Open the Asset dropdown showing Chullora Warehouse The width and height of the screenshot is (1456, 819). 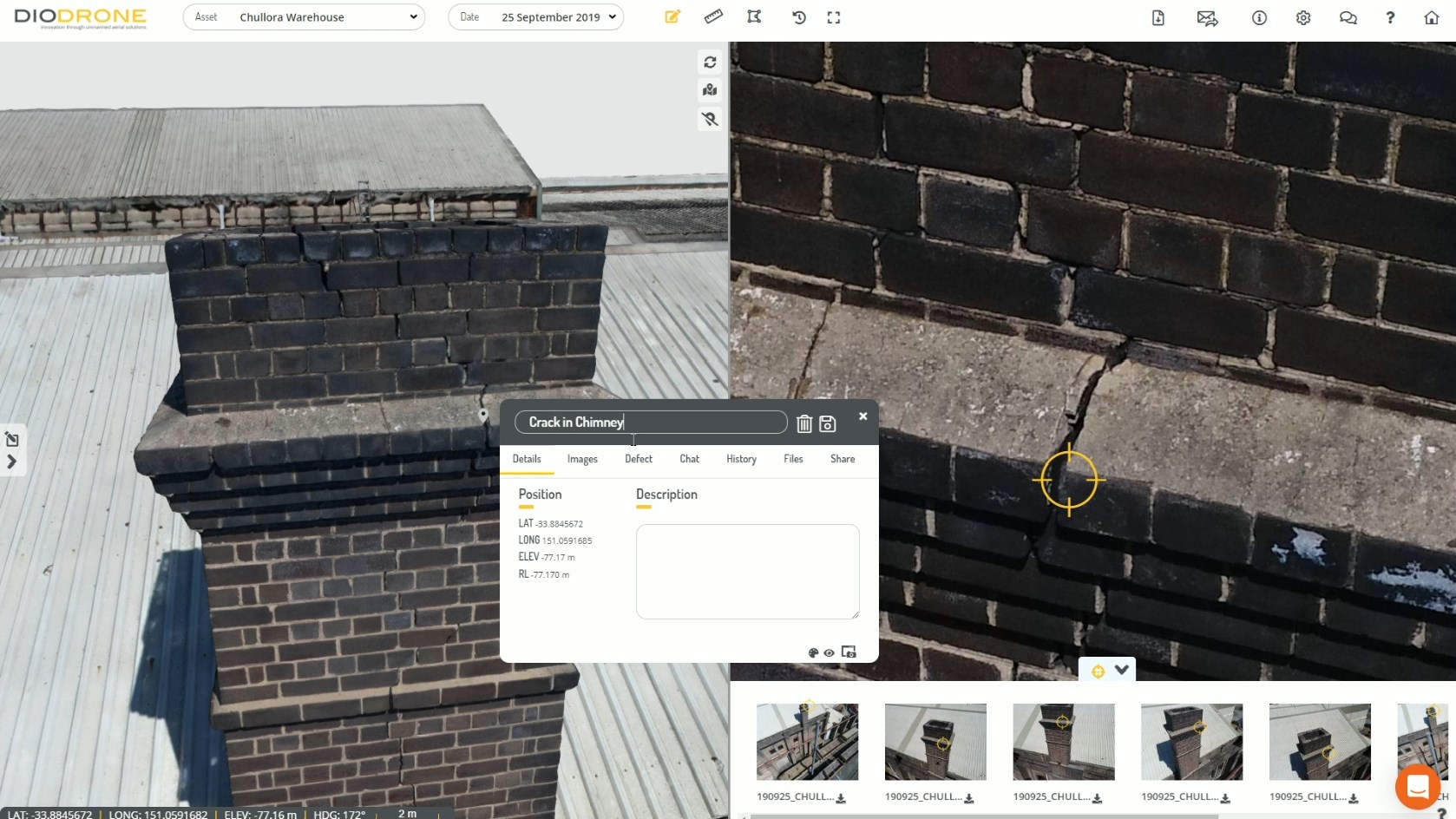[304, 16]
